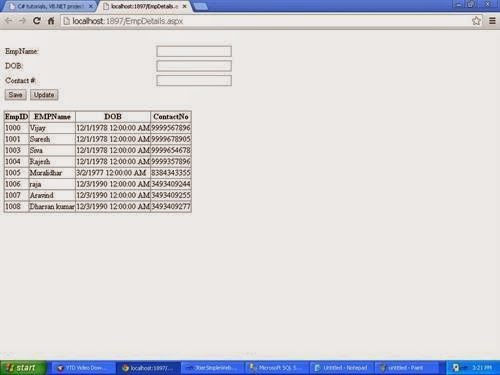Open the Windows Start menu
This screenshot has width=500, height=375.
coord(23,368)
